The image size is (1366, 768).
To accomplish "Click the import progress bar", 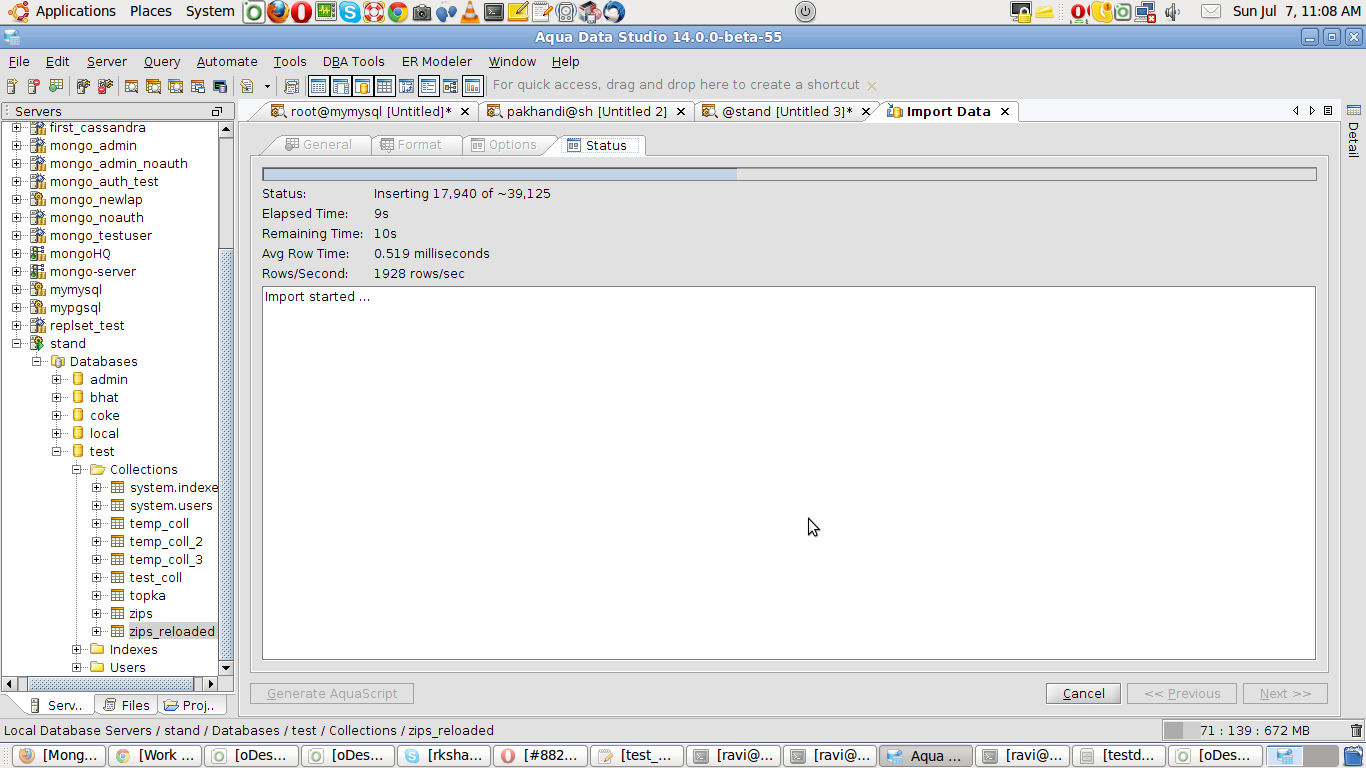I will [789, 174].
